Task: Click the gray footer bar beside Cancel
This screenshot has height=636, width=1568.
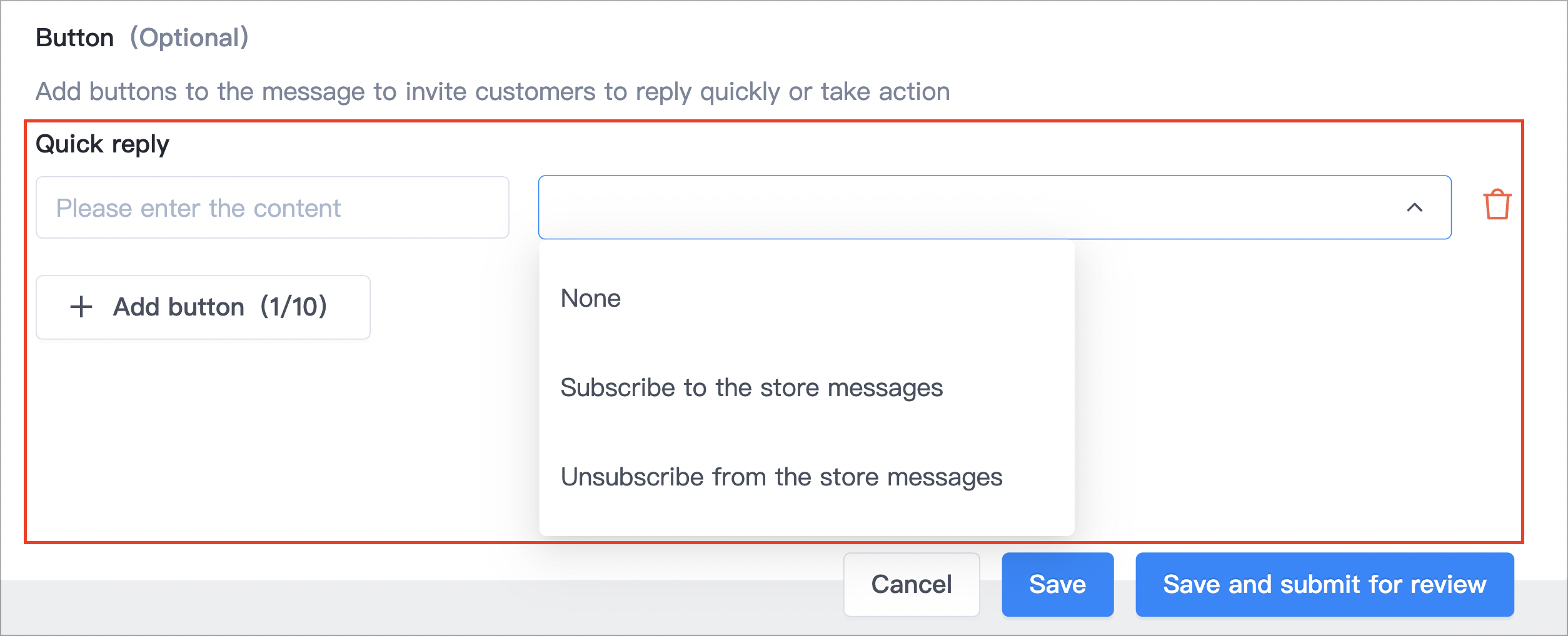Action: coord(419,606)
